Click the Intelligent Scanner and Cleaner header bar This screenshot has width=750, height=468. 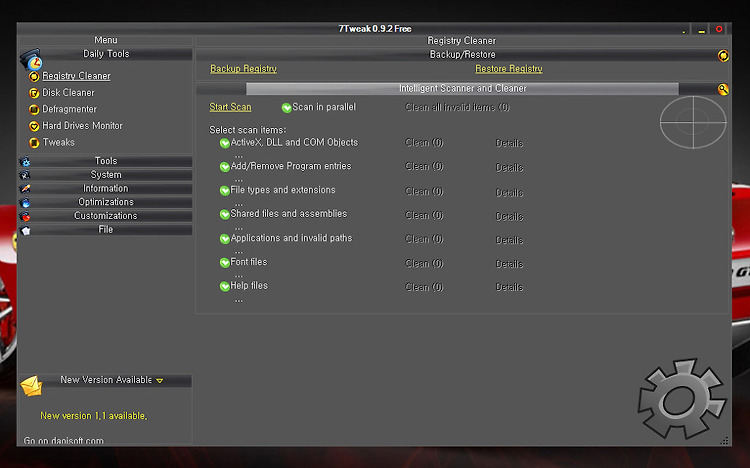(462, 89)
